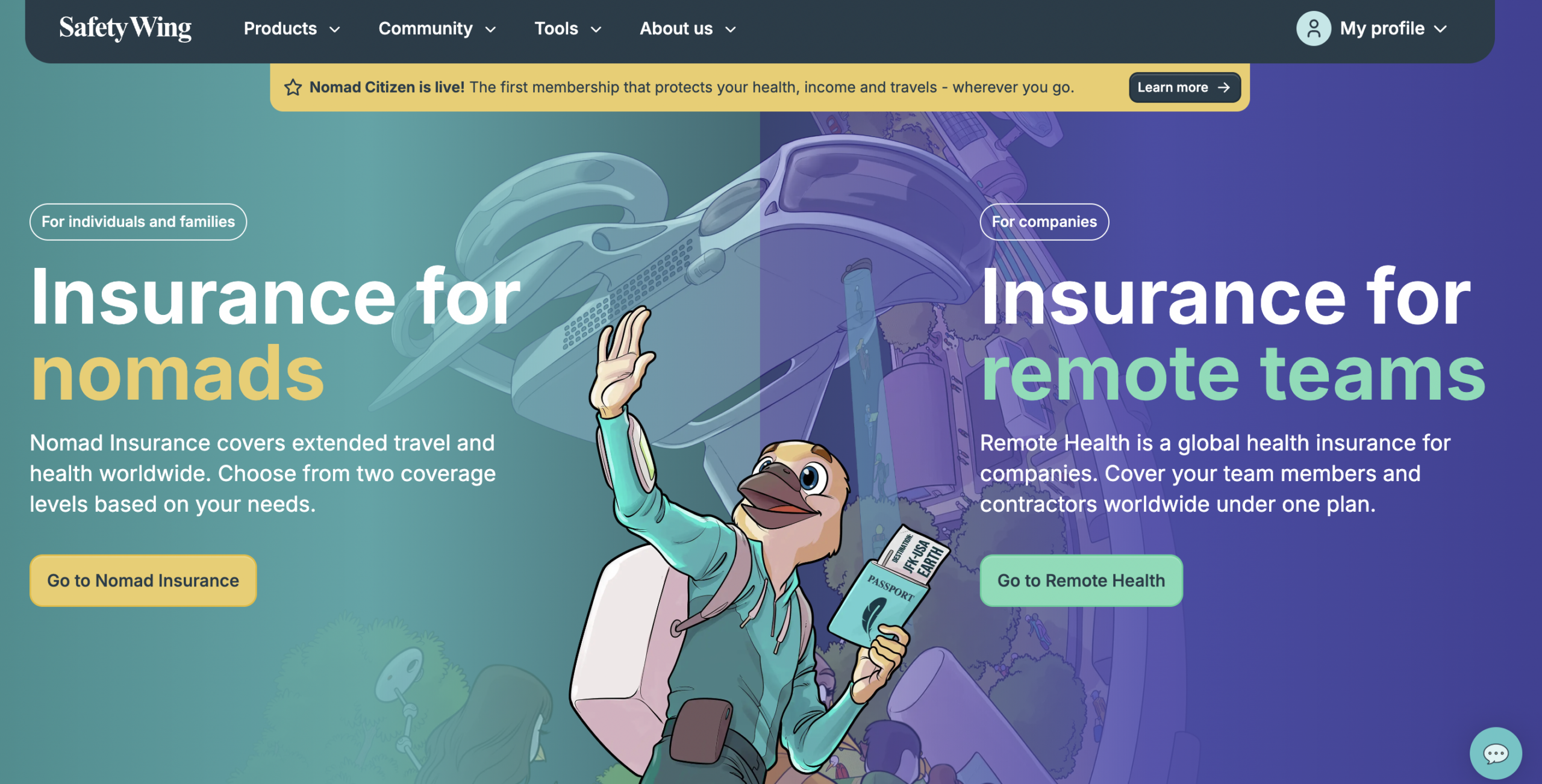Screen dimensions: 1542x784
Task: Click the Learn more button
Action: (x=1184, y=87)
